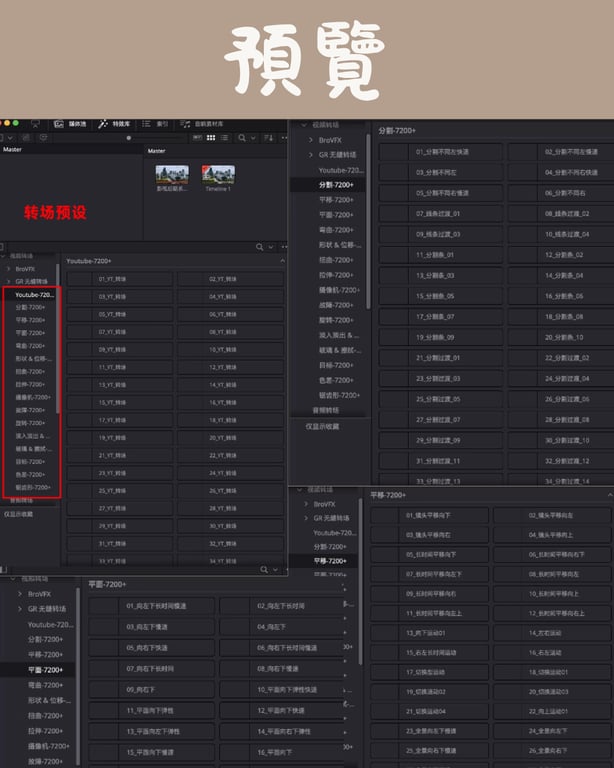
Task: Expand GR 无缝转场 in the 平面-7200+ panel tree
Action: (20, 609)
